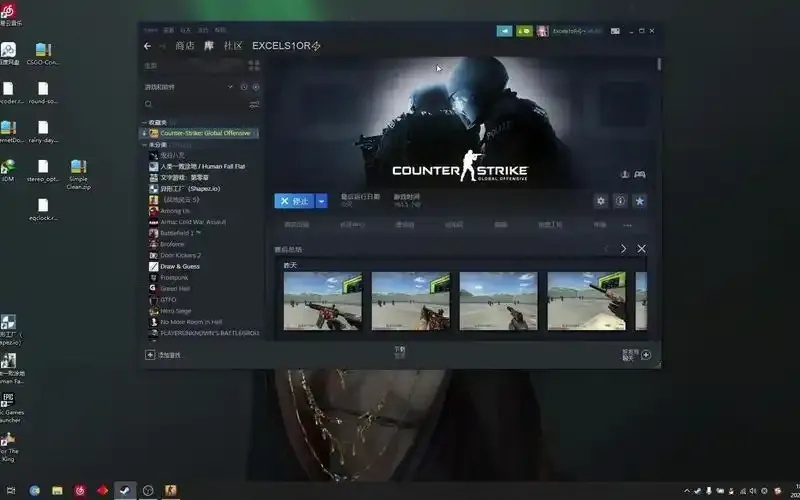Image resolution: width=800 pixels, height=500 pixels.
Task: Open the three-dots more menu in game tabs
Action: [x=628, y=225]
